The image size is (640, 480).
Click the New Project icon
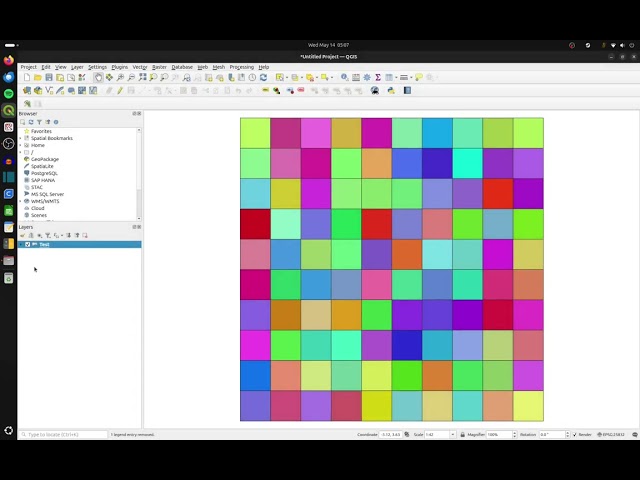[x=27, y=77]
